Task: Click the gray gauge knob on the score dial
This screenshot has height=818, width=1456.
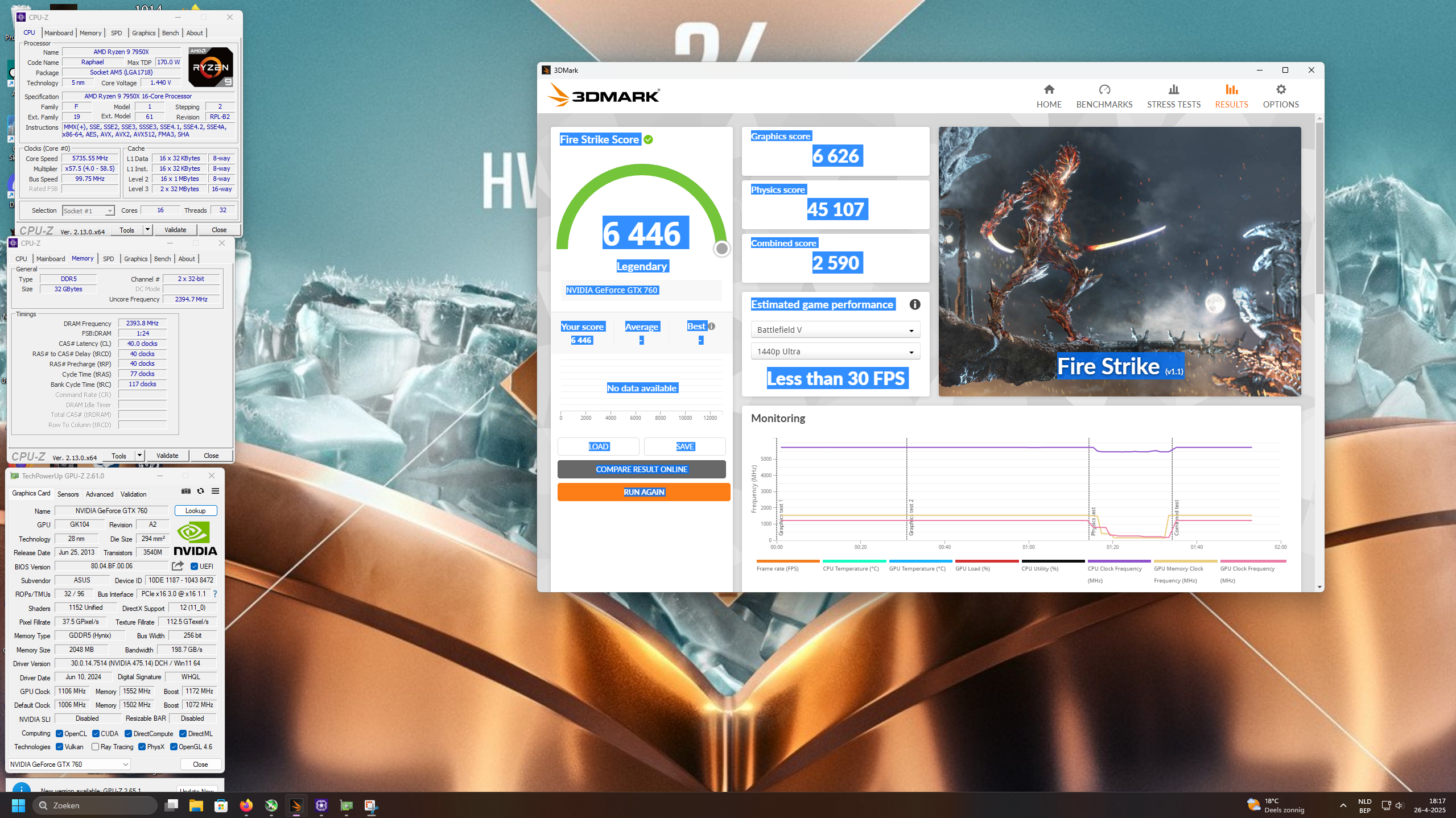Action: (721, 248)
